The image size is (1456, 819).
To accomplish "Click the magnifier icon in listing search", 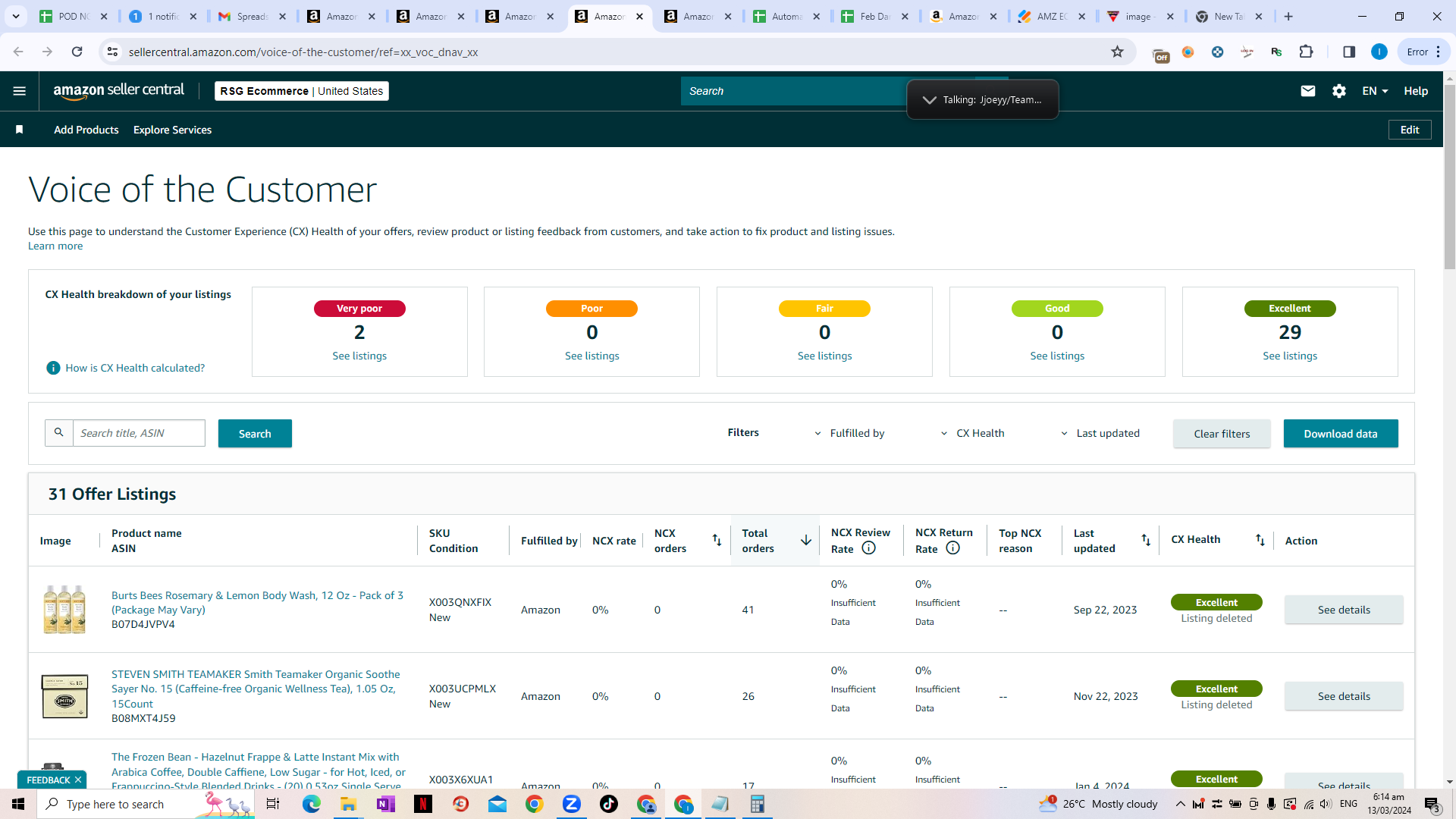I will pyautogui.click(x=58, y=433).
